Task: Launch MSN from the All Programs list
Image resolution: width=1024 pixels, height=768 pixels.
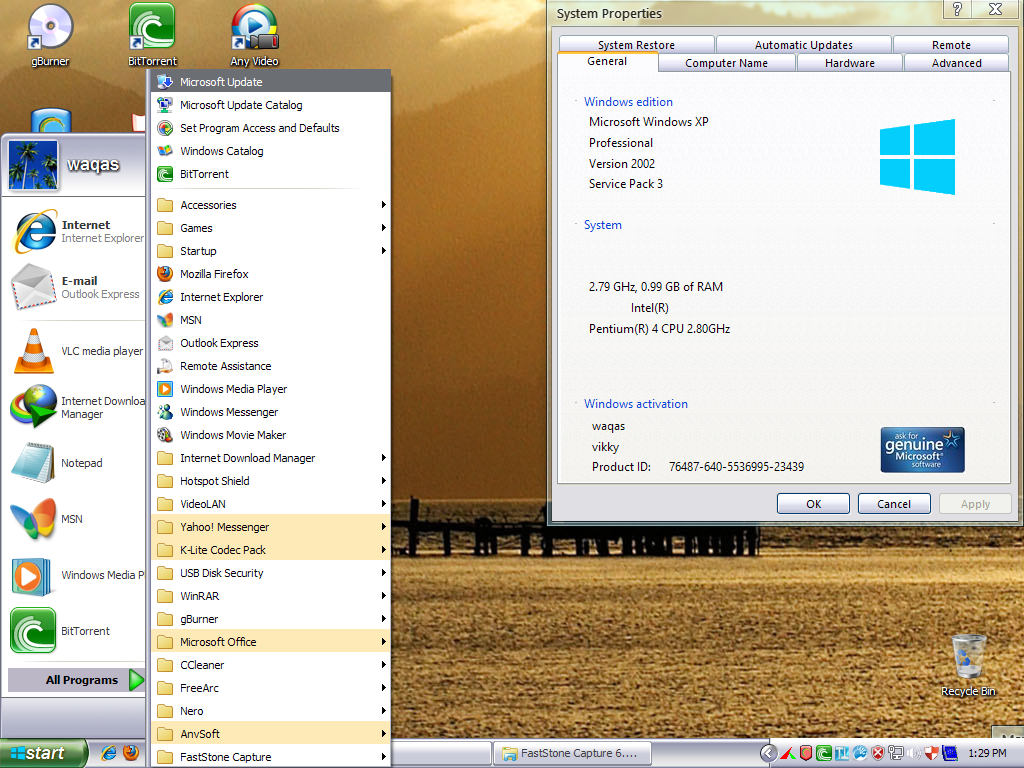Action: [271, 320]
